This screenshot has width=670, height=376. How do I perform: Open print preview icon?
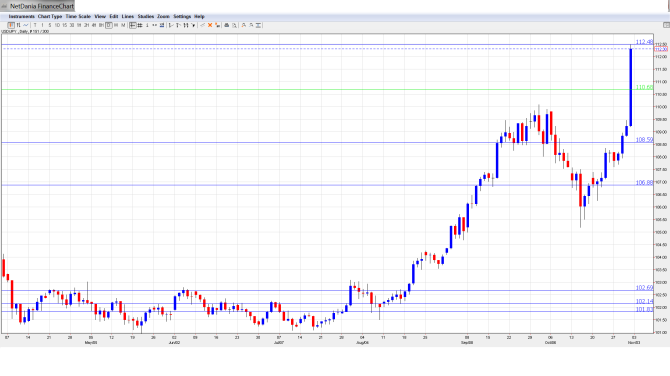[x=234, y=25]
